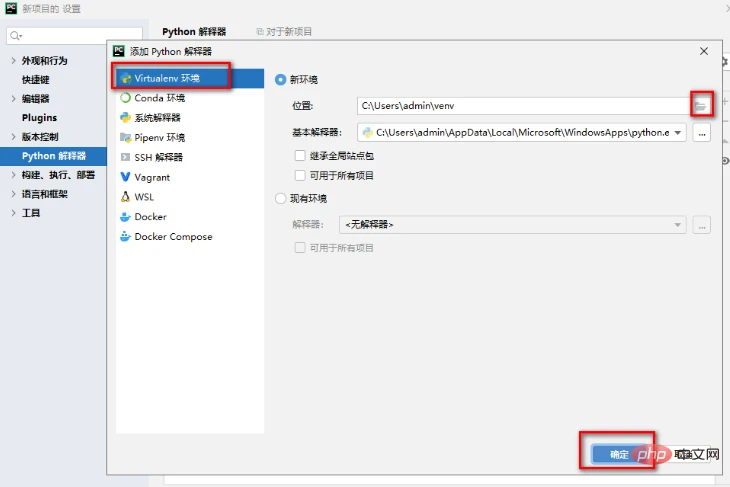
Task: Expand the 外观和行为 settings section
Action: coord(13,61)
